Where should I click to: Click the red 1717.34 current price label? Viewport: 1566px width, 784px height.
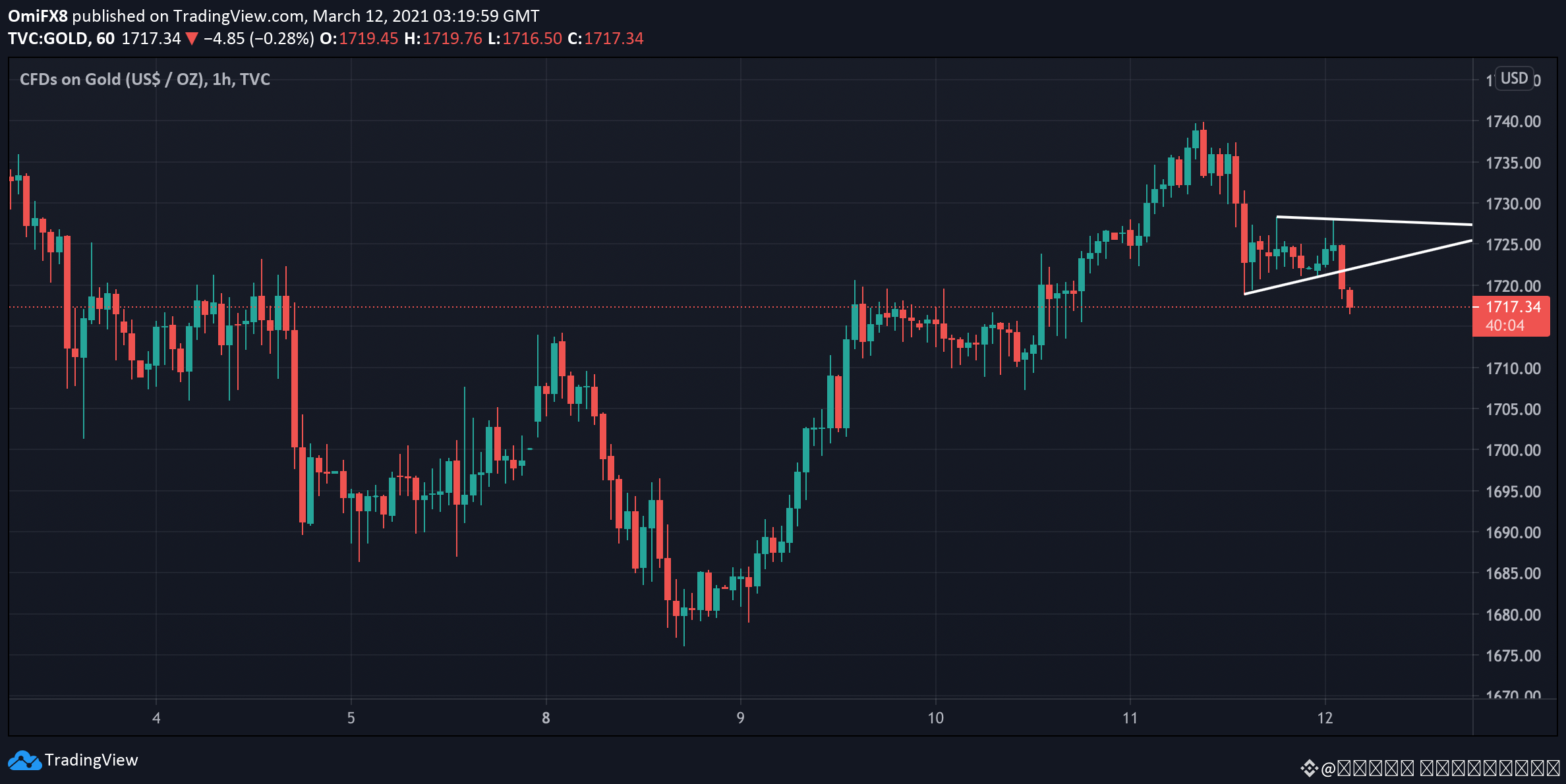(1513, 307)
